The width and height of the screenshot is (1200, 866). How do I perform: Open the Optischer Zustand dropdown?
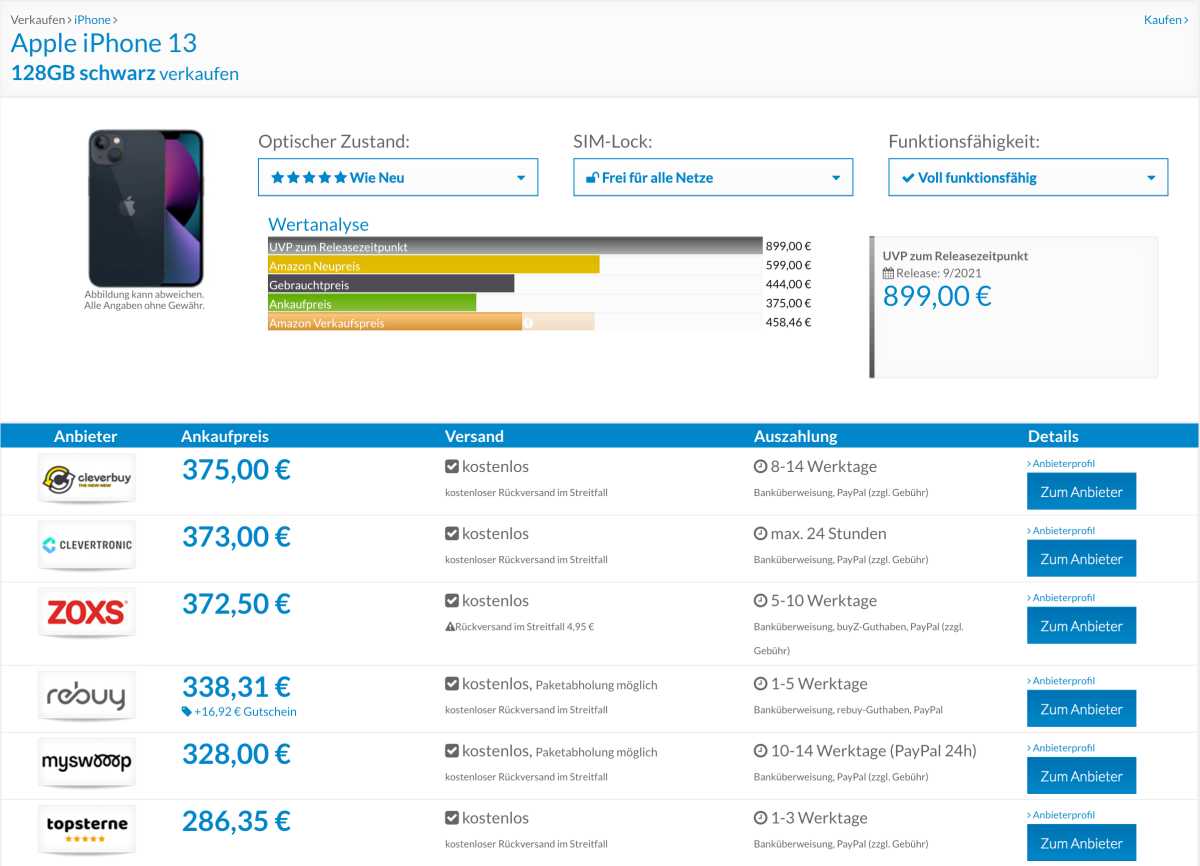pos(398,177)
